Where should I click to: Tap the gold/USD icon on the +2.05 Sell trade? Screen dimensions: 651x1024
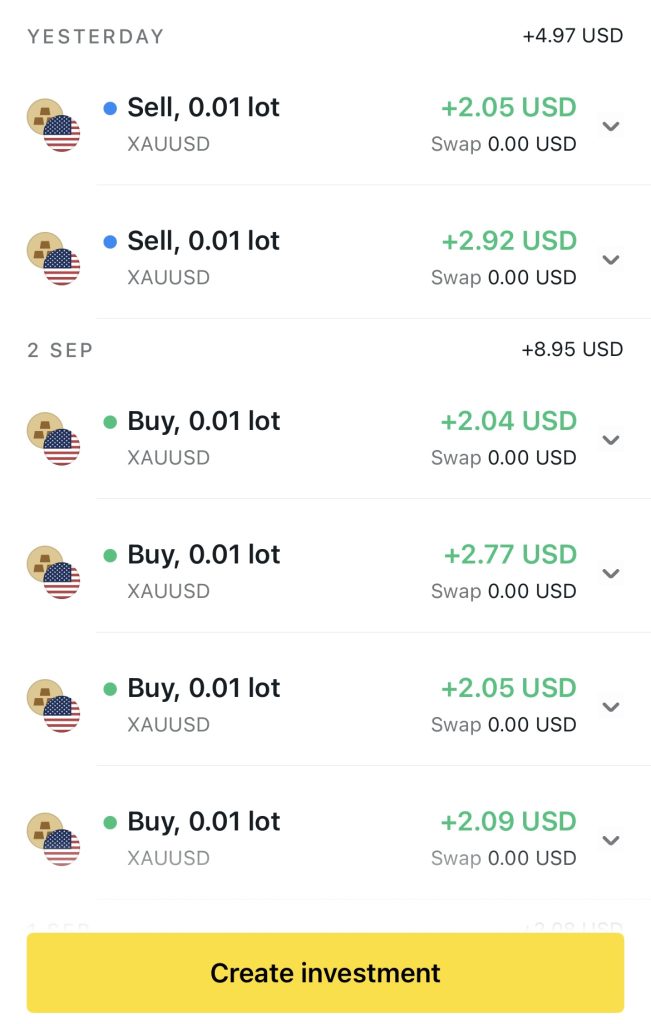(x=53, y=125)
